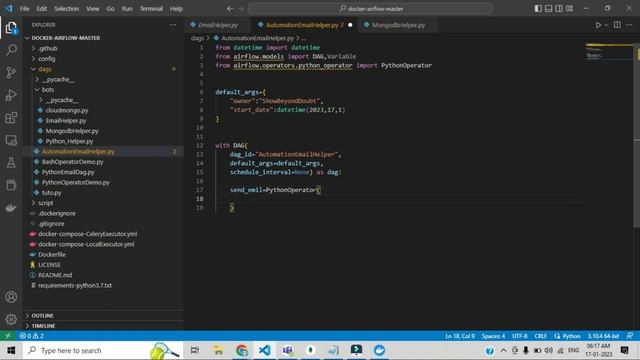Open the Search view in activity bar
The height and width of the screenshot is (360, 640).
[11, 50]
